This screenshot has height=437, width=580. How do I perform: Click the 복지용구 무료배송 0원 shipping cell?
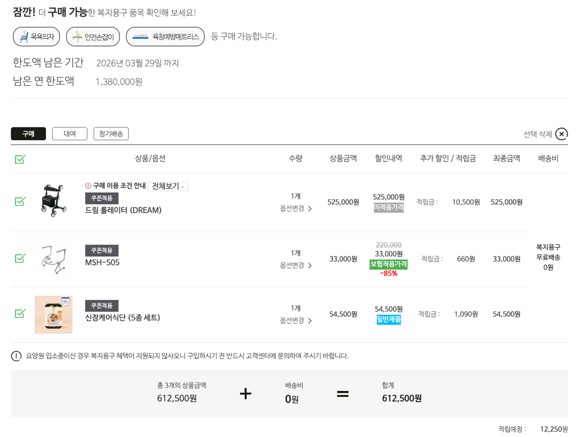pyautogui.click(x=548, y=257)
